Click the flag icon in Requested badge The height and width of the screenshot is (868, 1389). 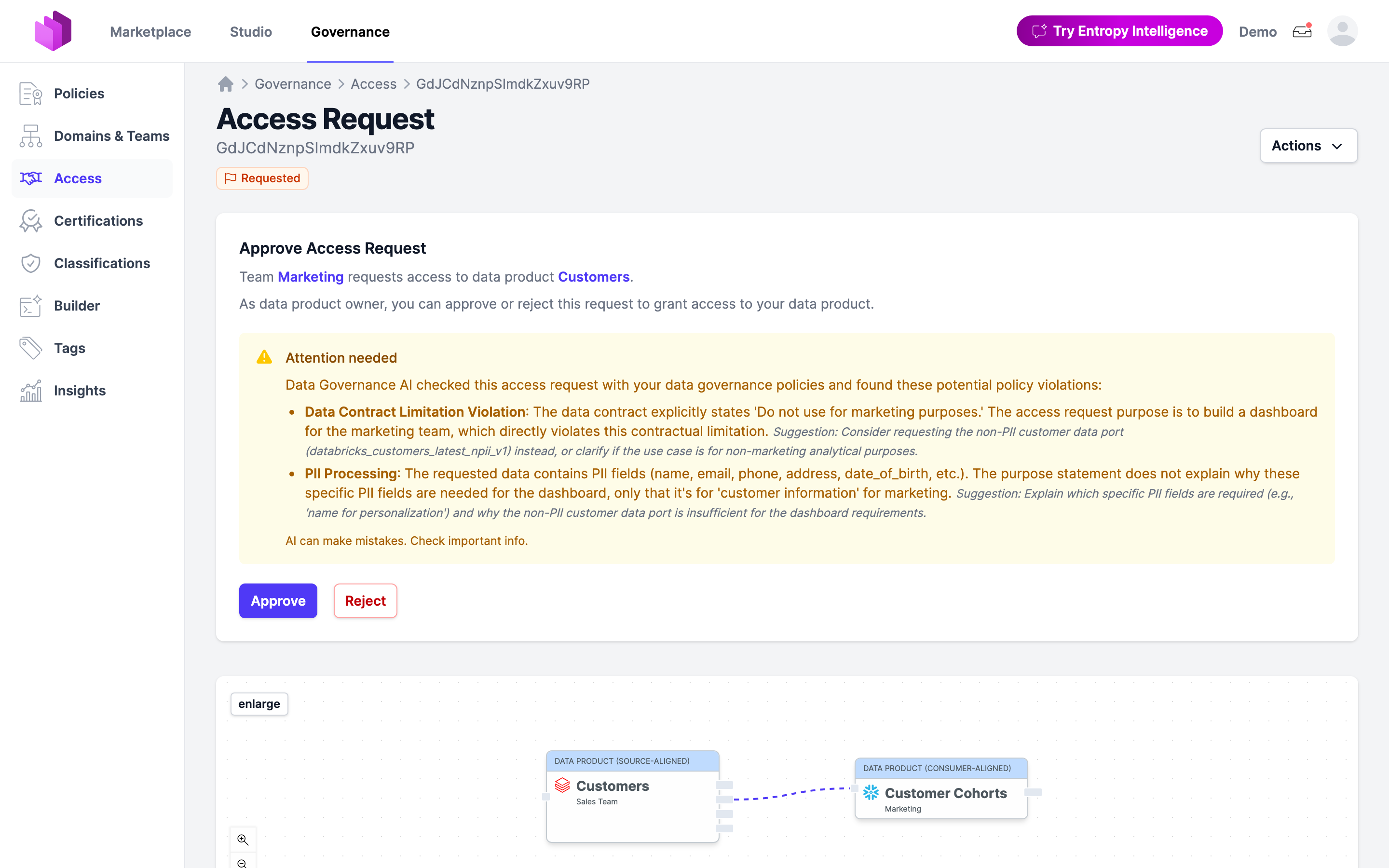(x=230, y=178)
